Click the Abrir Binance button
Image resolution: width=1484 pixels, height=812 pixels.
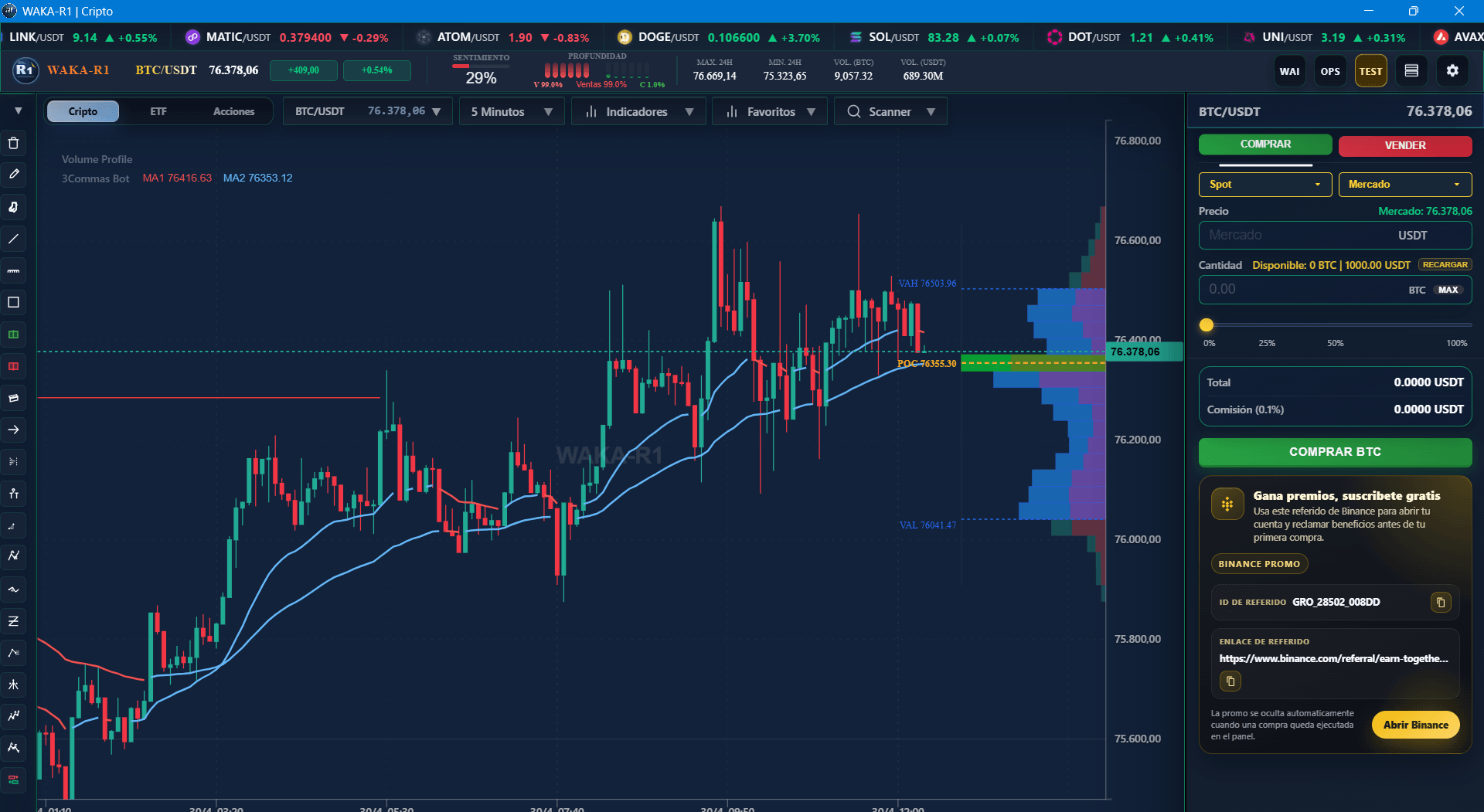tap(1415, 725)
